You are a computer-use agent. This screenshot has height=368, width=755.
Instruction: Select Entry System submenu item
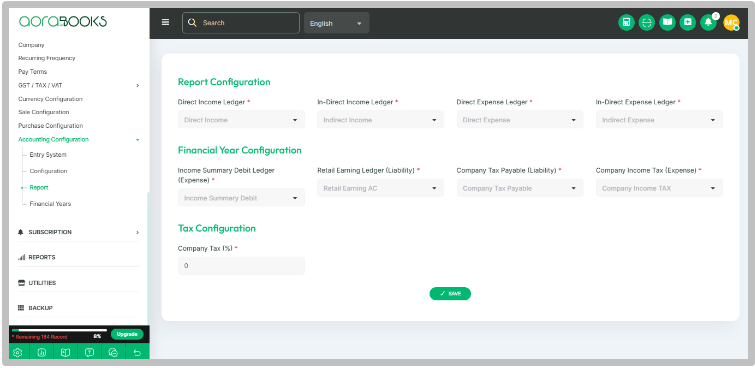48,155
